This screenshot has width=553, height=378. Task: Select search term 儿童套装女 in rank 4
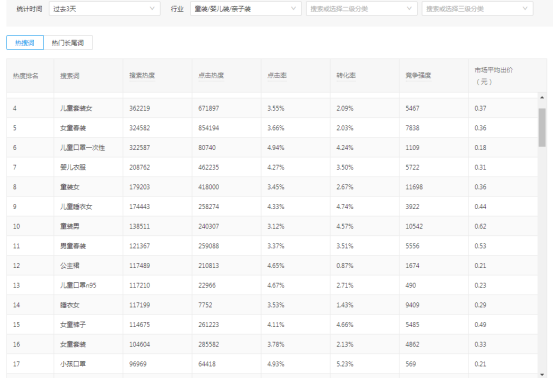pyautogui.click(x=76, y=108)
